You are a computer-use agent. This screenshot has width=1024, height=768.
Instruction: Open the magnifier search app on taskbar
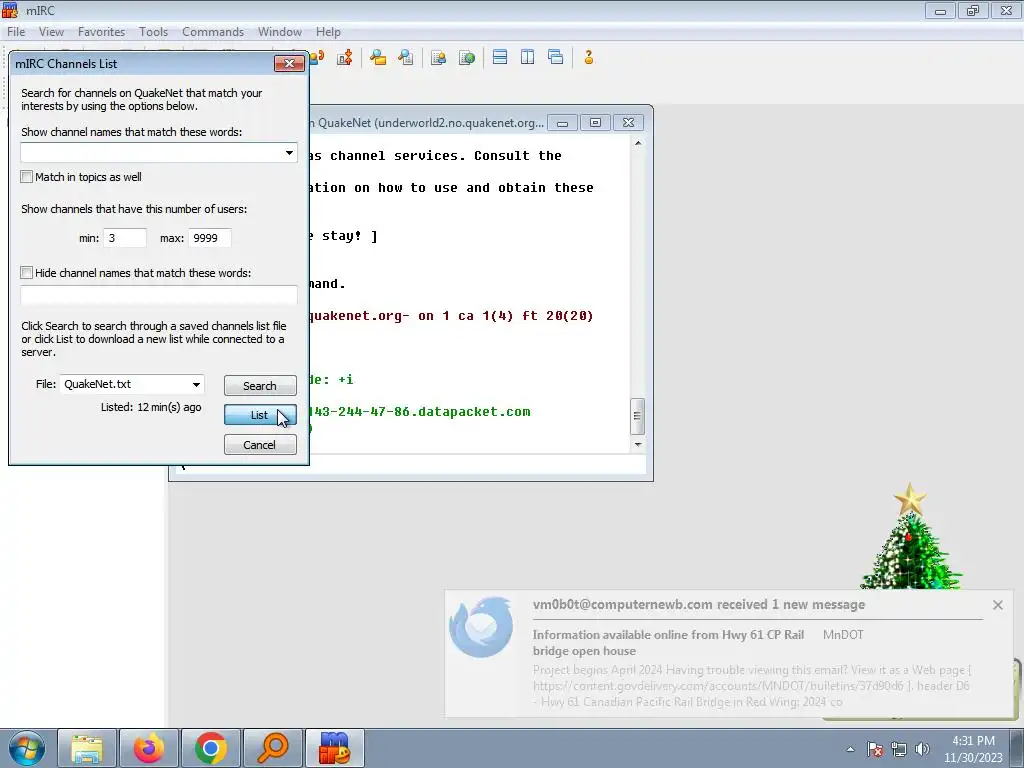[272, 748]
